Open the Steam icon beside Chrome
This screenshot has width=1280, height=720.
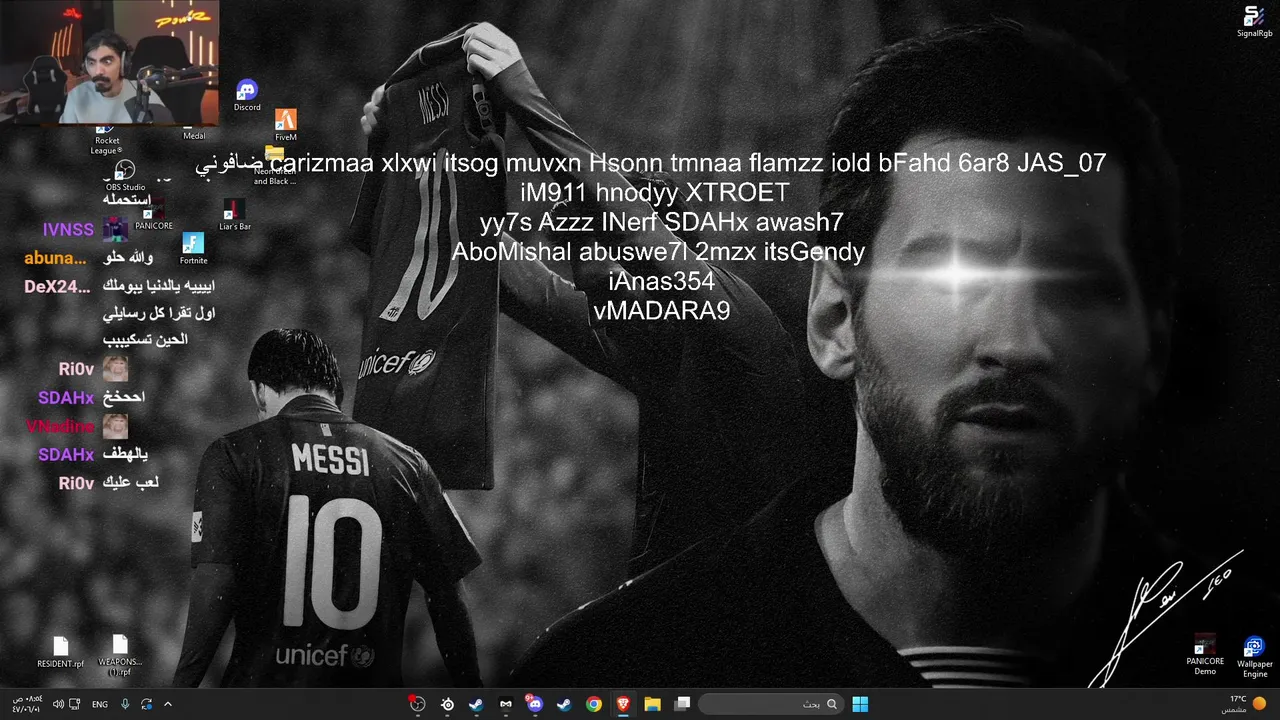tap(564, 704)
